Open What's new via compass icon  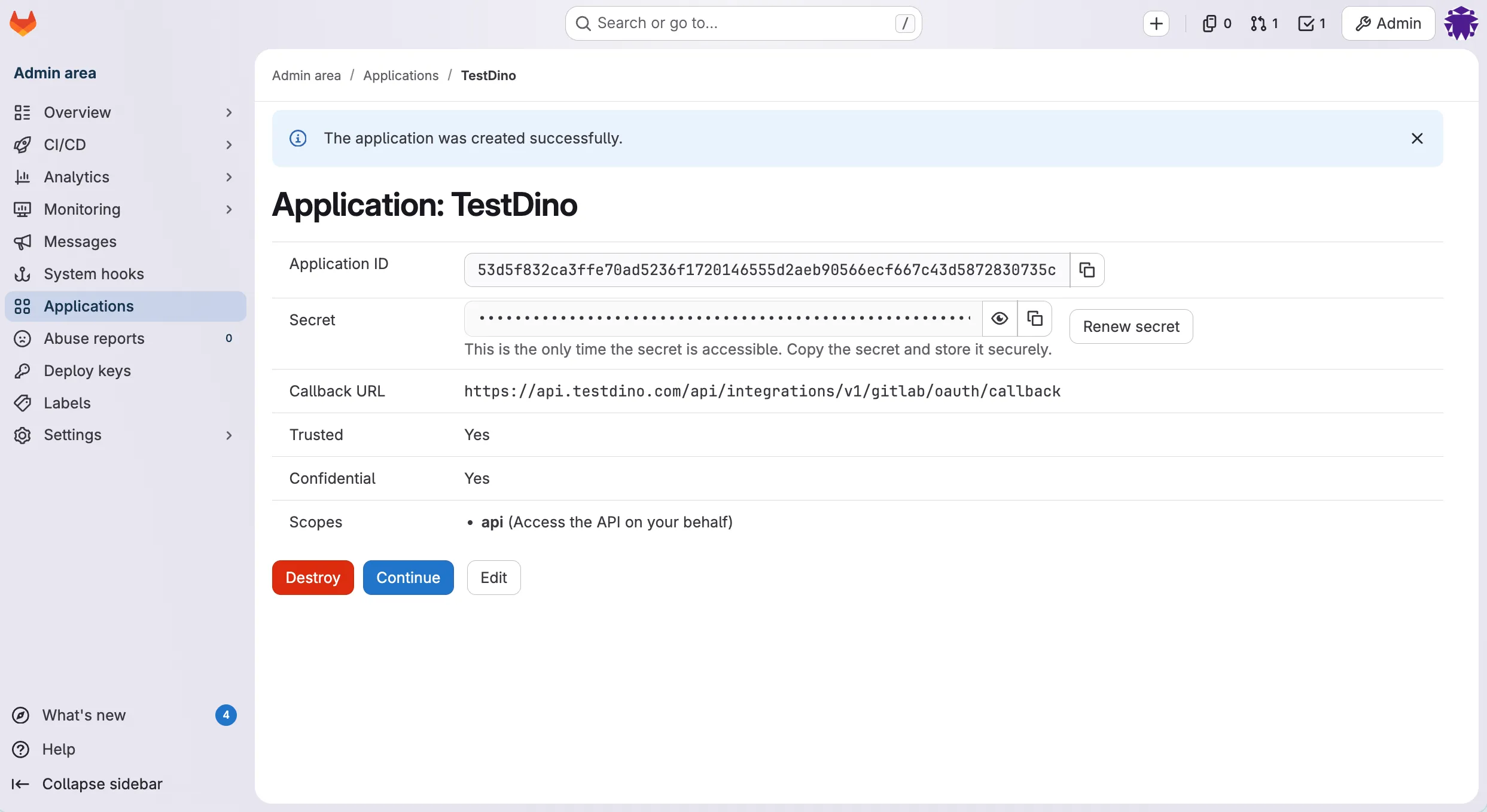(x=22, y=715)
